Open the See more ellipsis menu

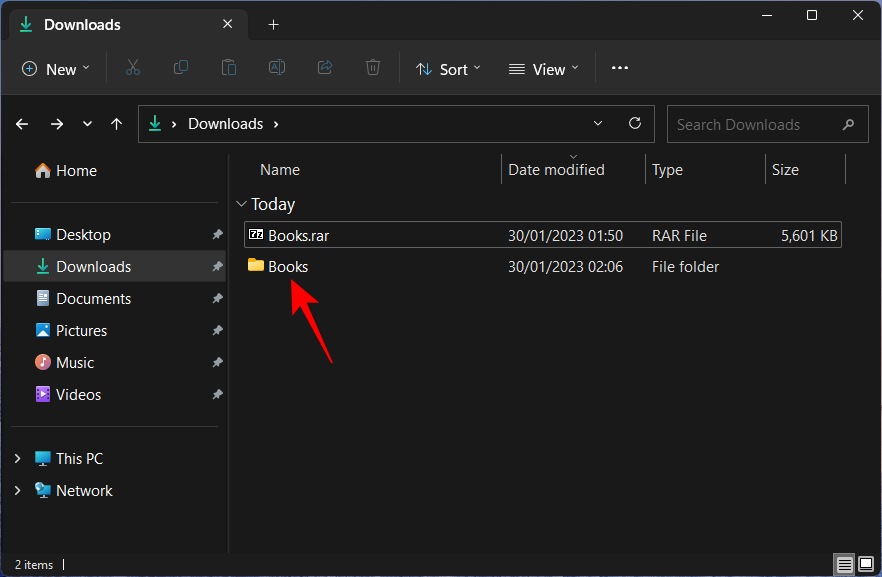pyautogui.click(x=620, y=68)
